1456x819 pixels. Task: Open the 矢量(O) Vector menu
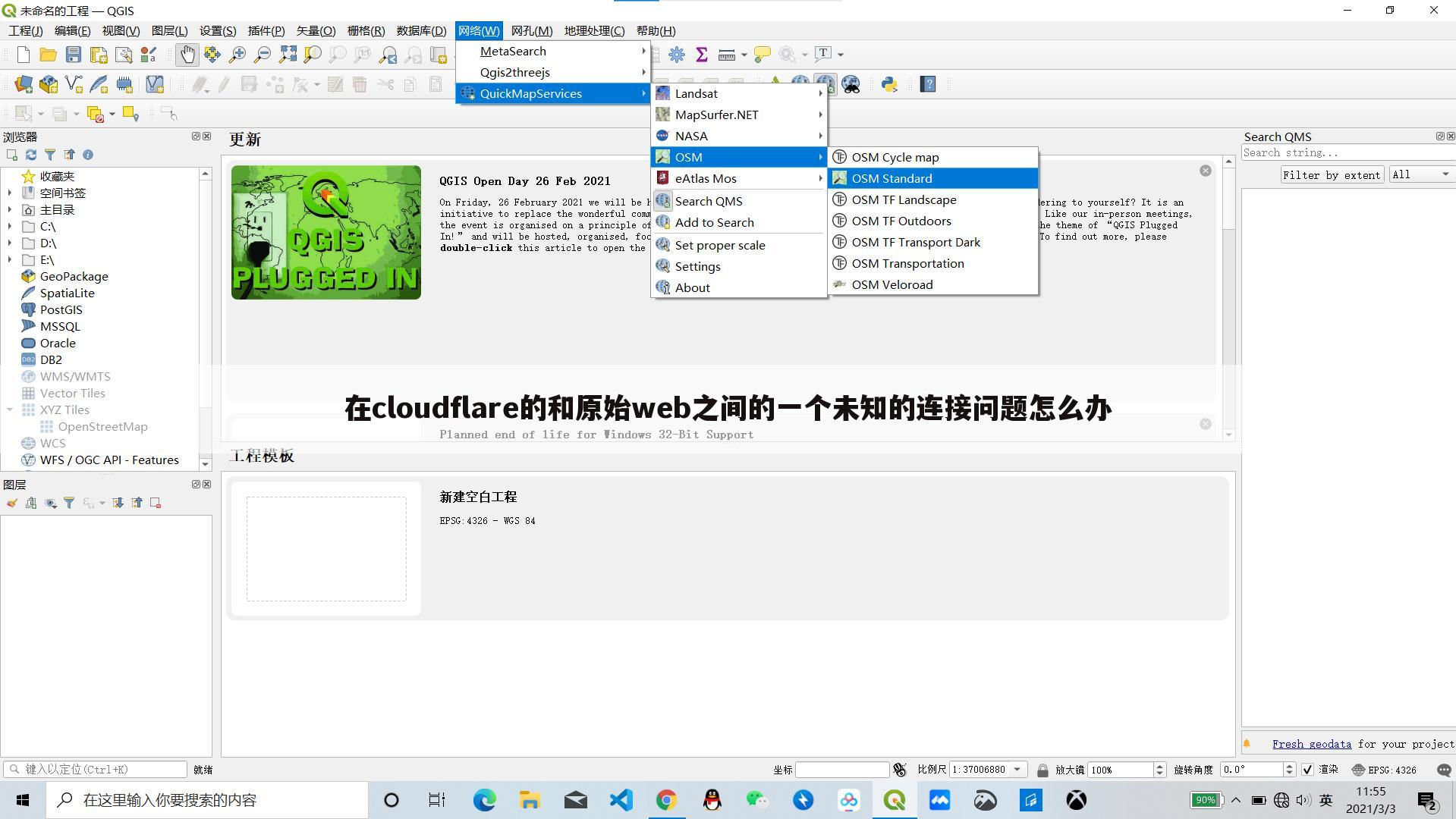coord(316,31)
